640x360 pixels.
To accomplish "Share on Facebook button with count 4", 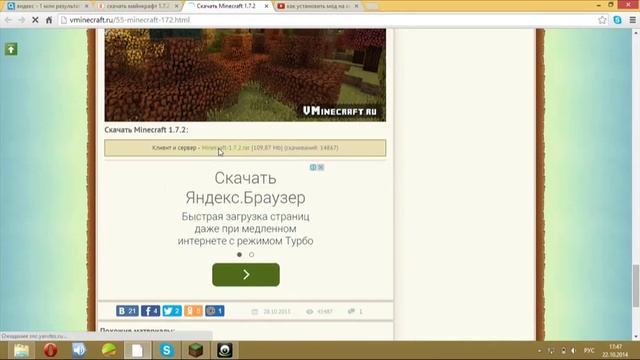I will coord(151,311).
